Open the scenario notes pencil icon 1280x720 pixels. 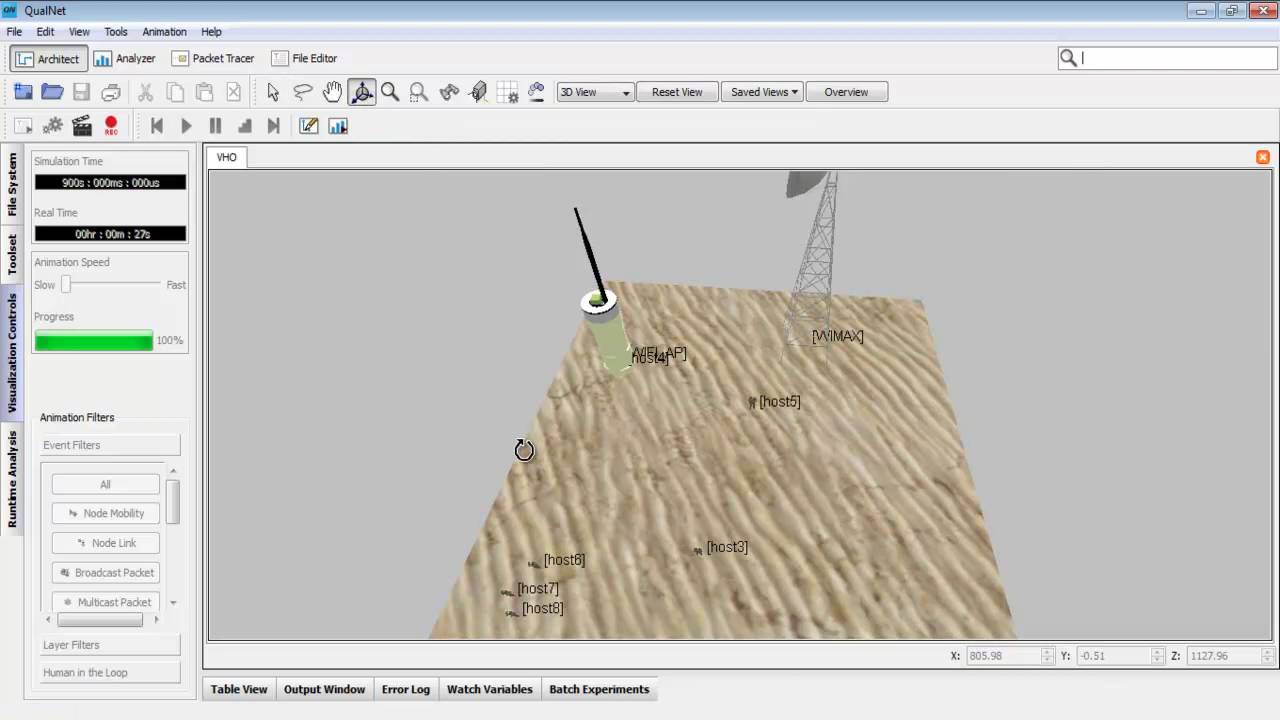(309, 126)
